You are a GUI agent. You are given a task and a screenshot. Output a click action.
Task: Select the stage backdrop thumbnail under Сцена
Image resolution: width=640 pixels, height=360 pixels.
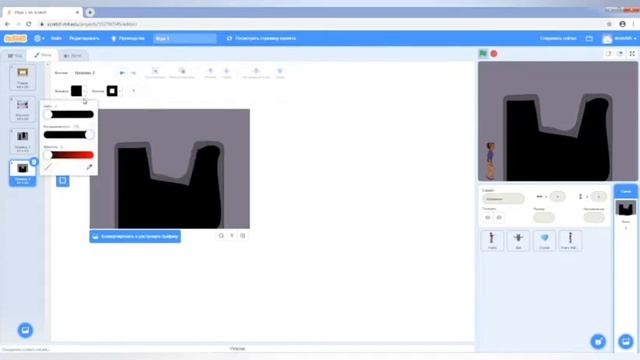click(x=626, y=209)
